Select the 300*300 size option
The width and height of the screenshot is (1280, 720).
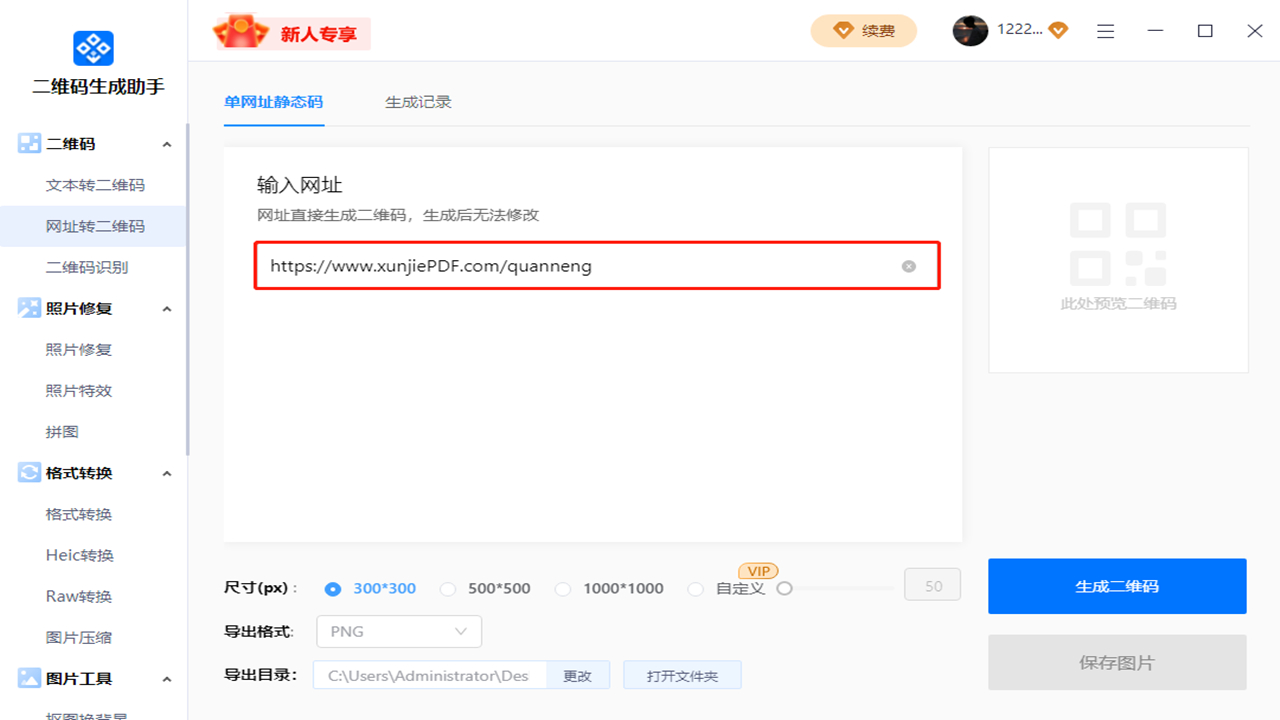point(333,589)
